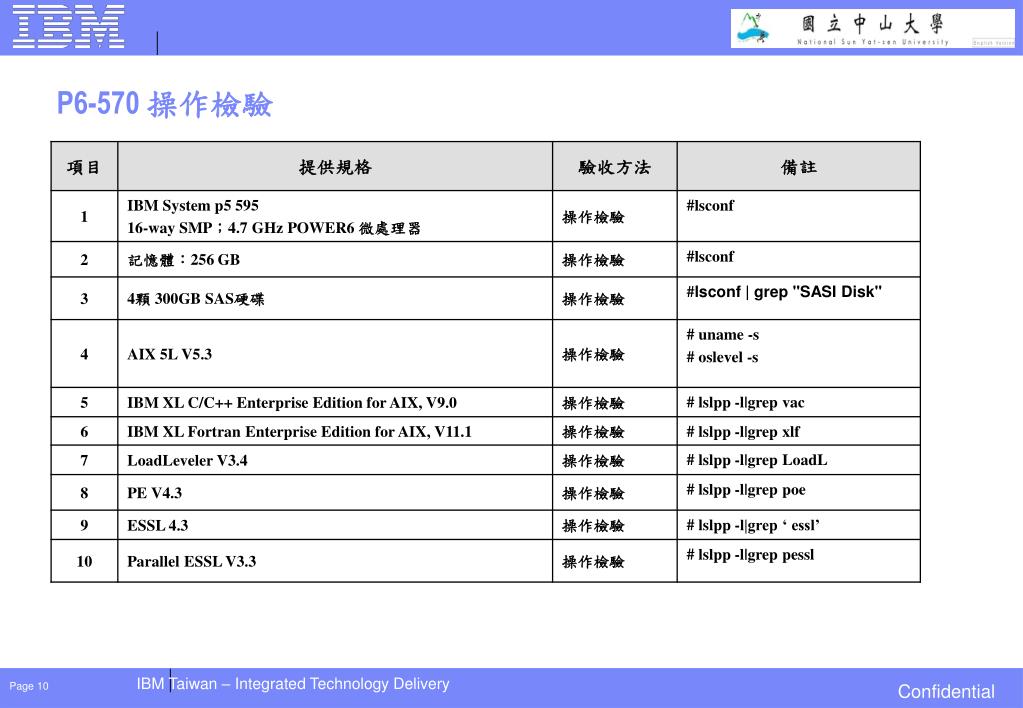Click the IBM logo in header
The width and height of the screenshot is (1023, 708).
(x=69, y=26)
